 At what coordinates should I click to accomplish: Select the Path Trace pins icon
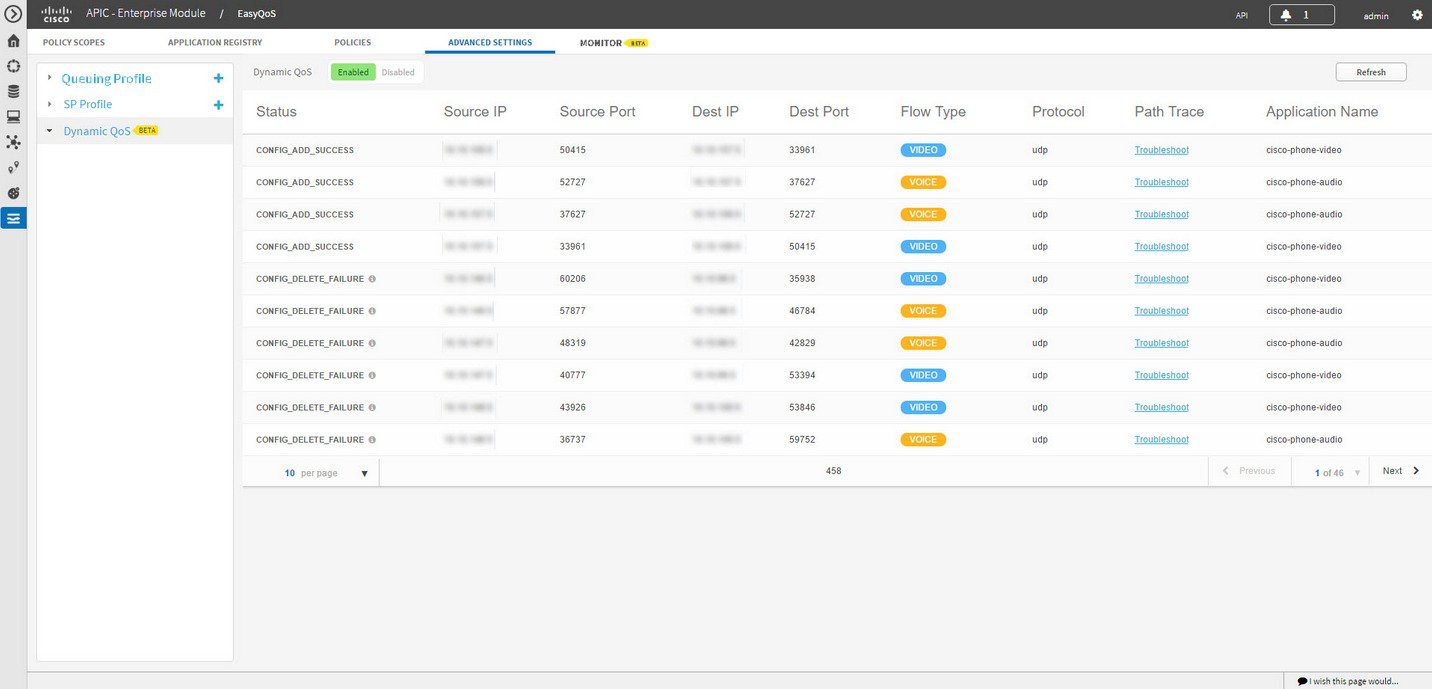point(13,167)
